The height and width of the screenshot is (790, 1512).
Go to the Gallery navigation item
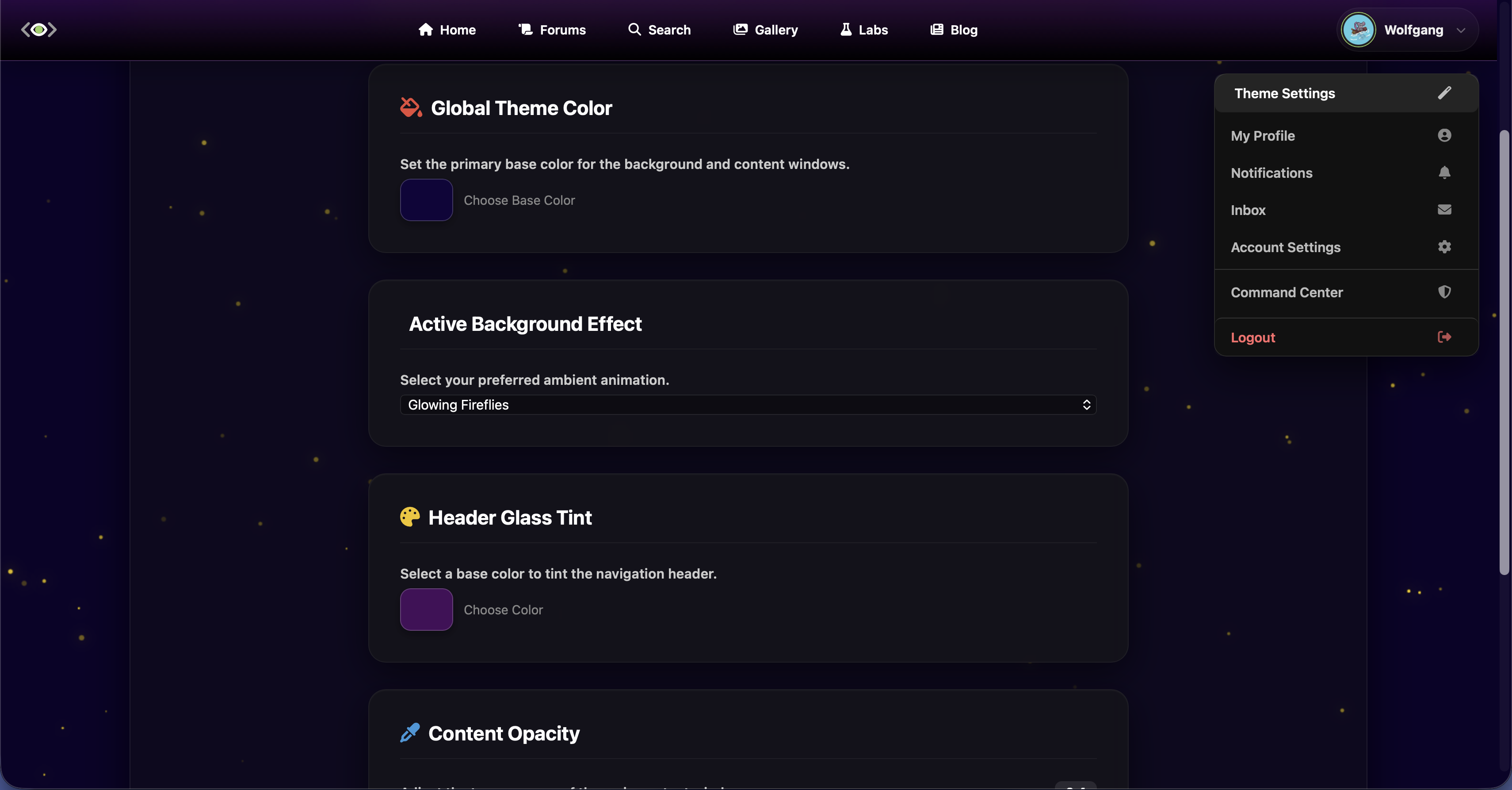765,29
